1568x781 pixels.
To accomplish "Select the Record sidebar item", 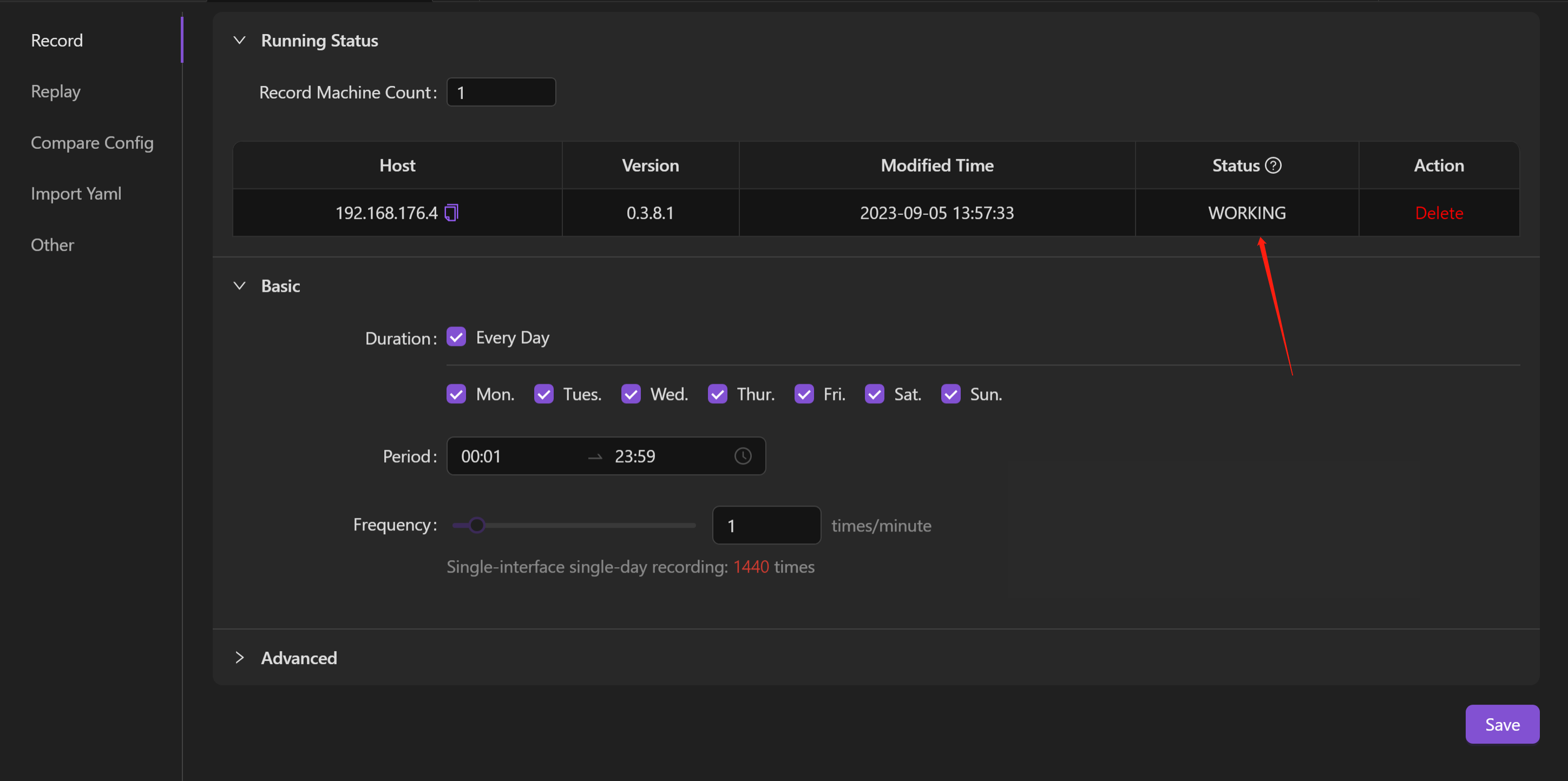I will tap(57, 40).
